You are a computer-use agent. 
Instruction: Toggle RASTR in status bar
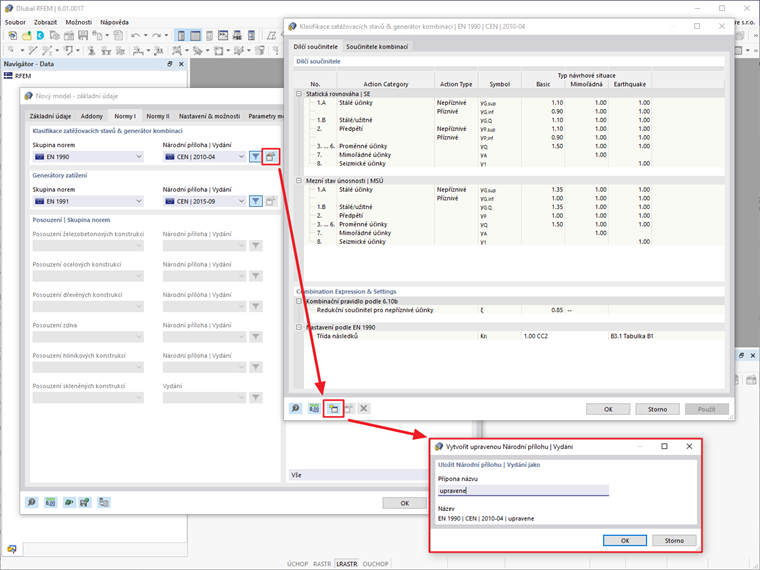pos(322,564)
